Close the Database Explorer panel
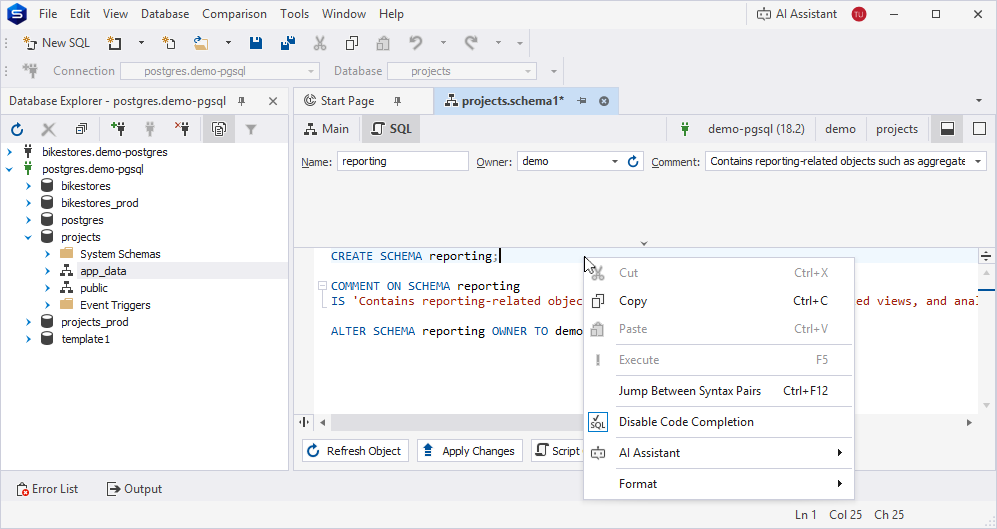Screen dimensions: 997x529 pyautogui.click(x=273, y=101)
